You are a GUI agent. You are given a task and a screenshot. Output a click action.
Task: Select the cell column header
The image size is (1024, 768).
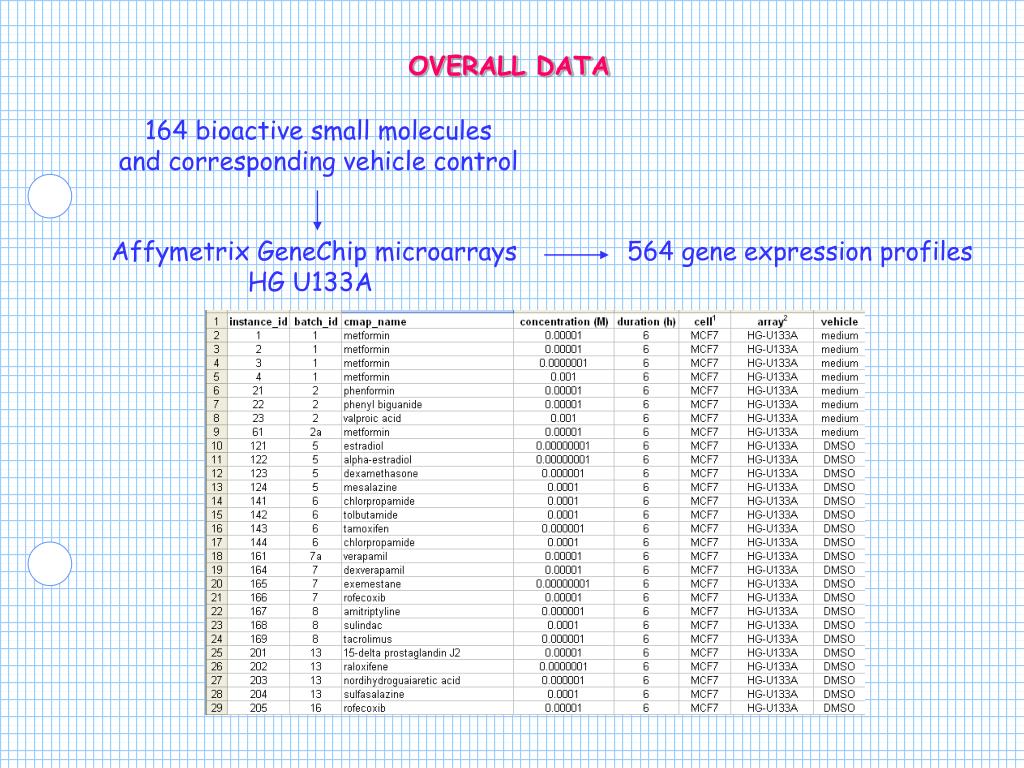pyautogui.click(x=705, y=321)
